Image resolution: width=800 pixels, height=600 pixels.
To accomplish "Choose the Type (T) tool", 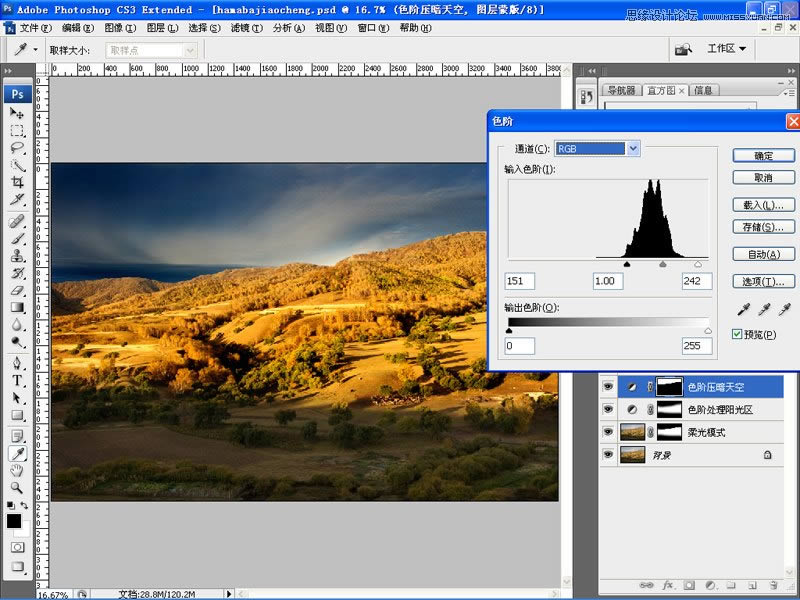I will pyautogui.click(x=17, y=381).
